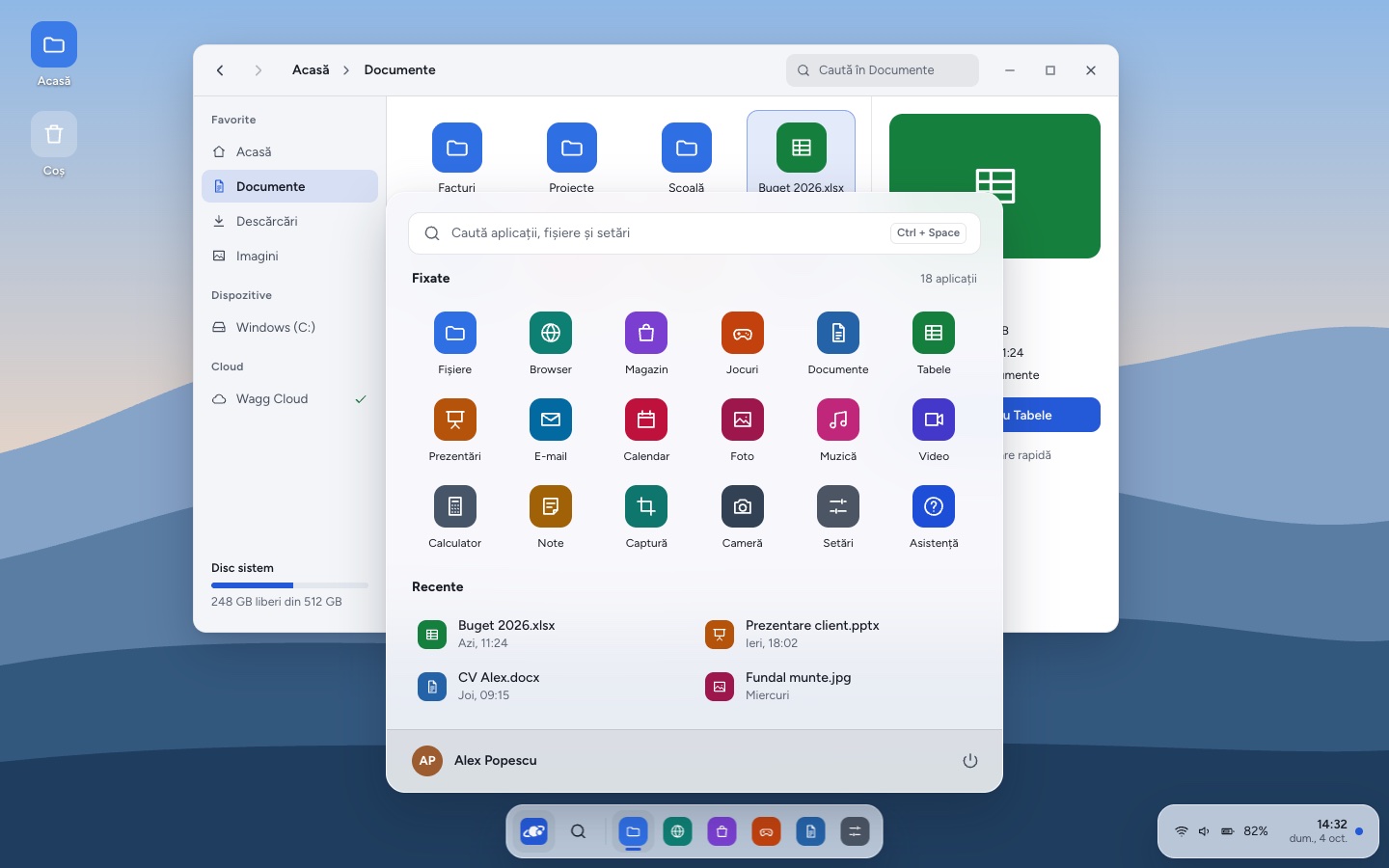Click the volume icon in system tray
The width and height of the screenshot is (1389, 868).
pos(1204,831)
